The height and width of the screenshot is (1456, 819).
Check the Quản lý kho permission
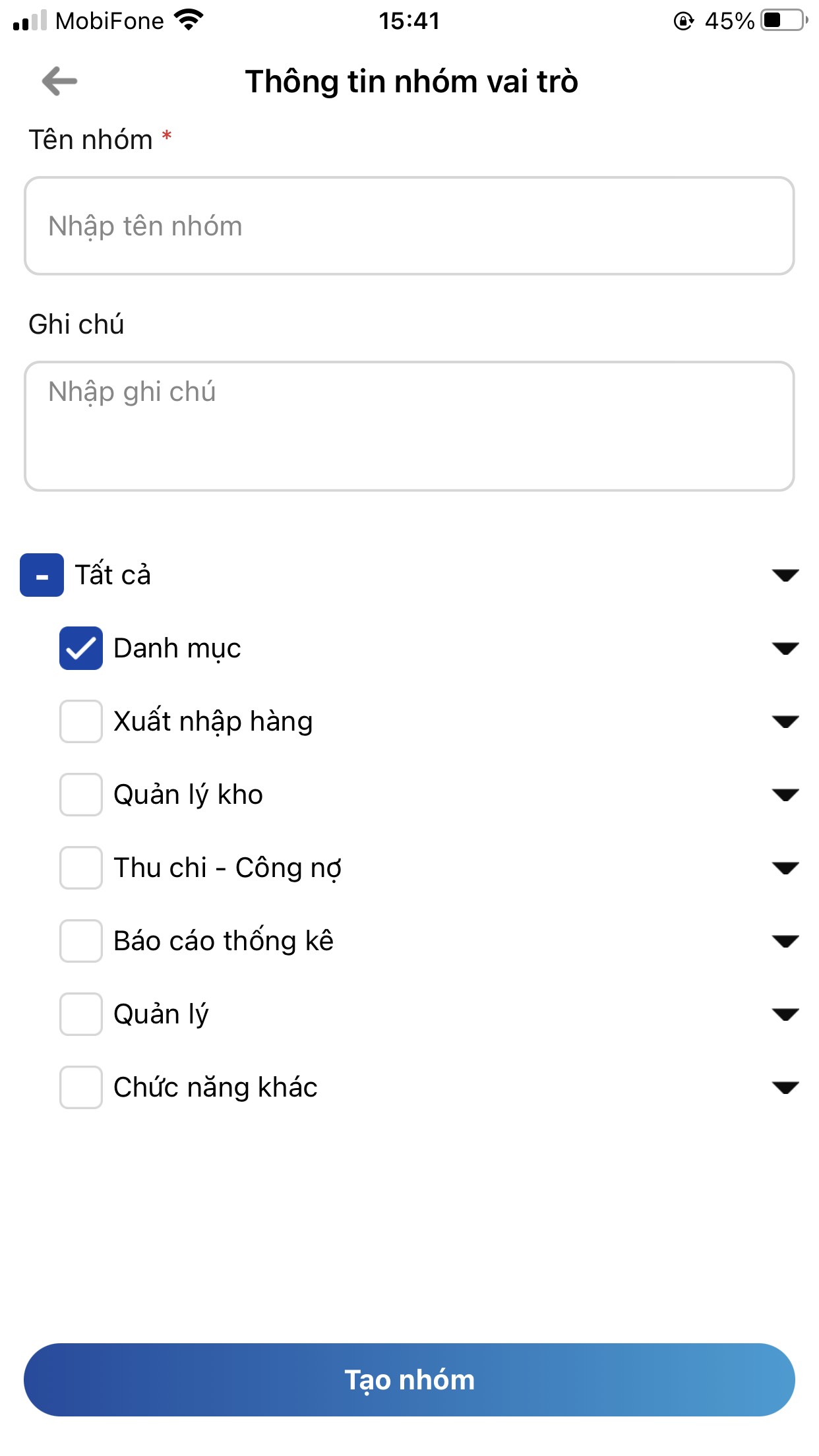(81, 795)
